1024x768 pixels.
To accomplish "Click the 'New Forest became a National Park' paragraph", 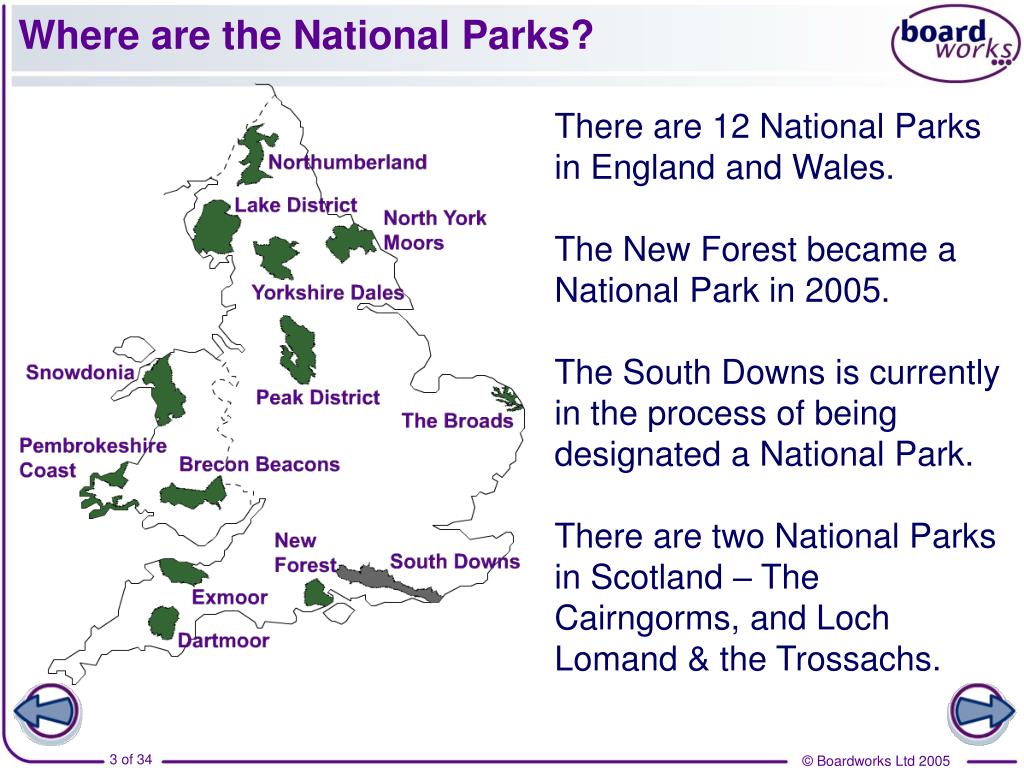I will pos(755,269).
